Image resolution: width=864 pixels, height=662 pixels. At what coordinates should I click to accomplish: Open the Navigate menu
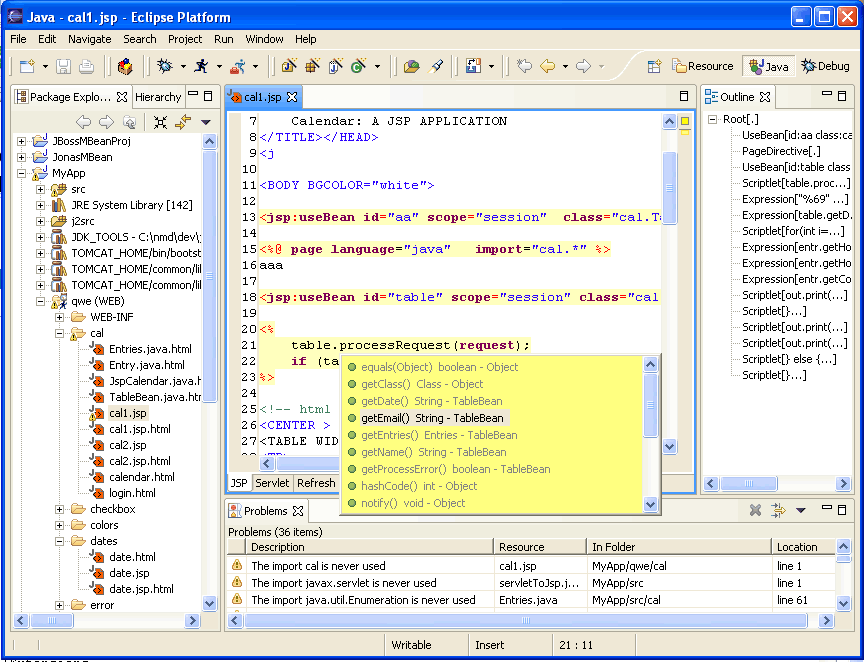point(90,39)
